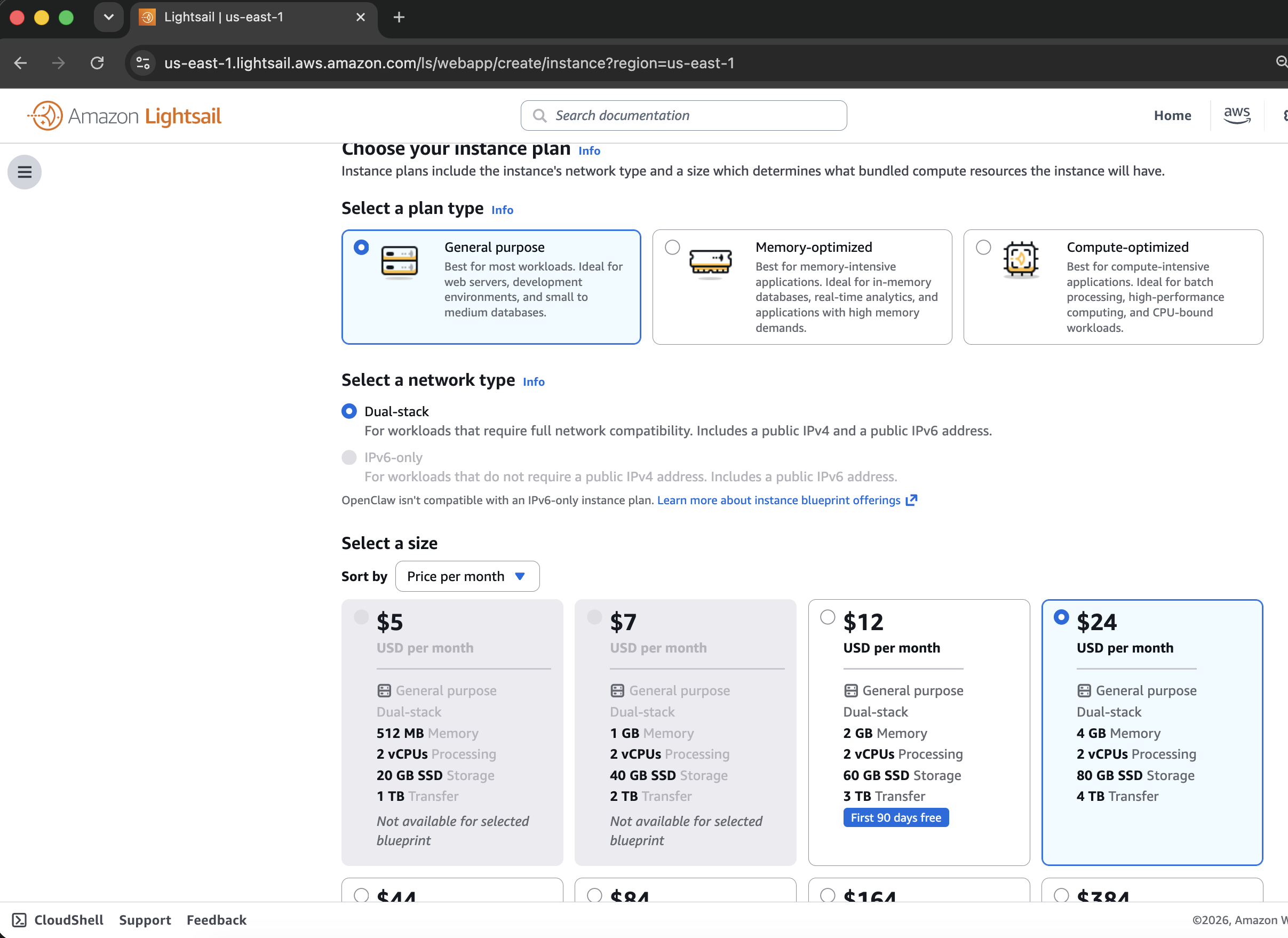Select the General purpose plan type radio
Viewport: 1288px width, 938px height.
[x=361, y=247]
